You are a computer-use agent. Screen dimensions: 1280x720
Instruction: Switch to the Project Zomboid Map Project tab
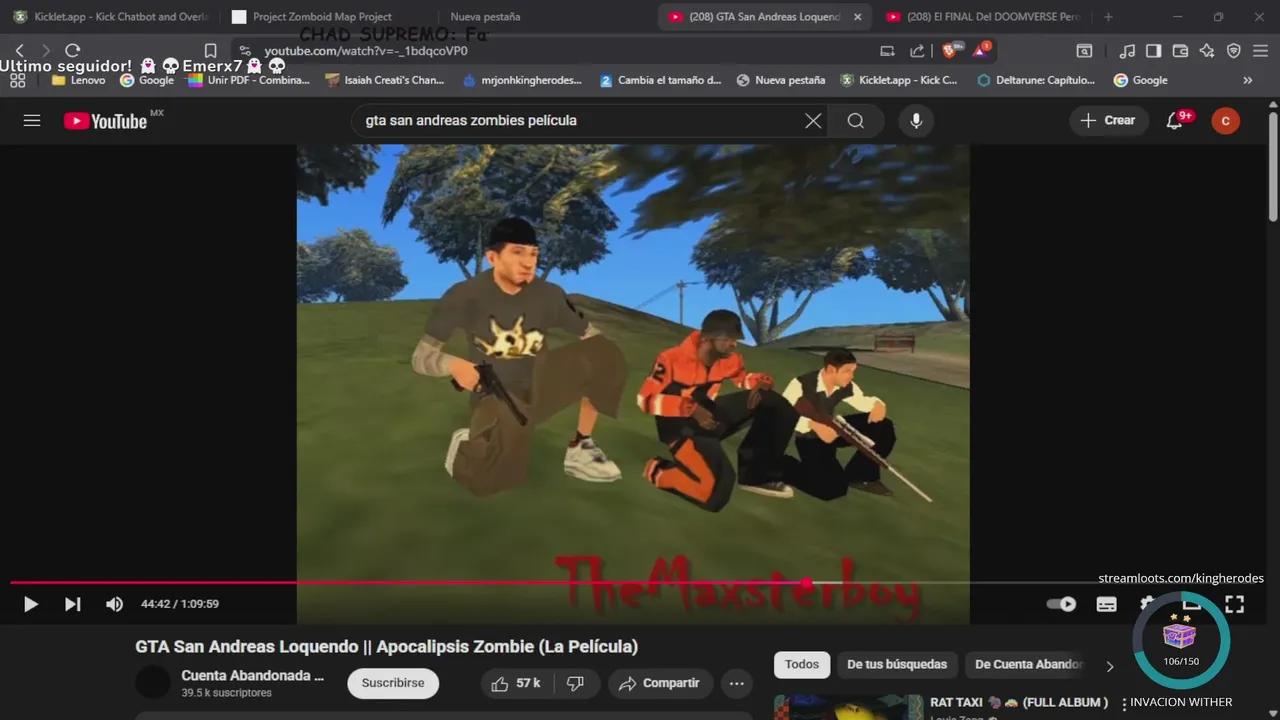click(320, 17)
